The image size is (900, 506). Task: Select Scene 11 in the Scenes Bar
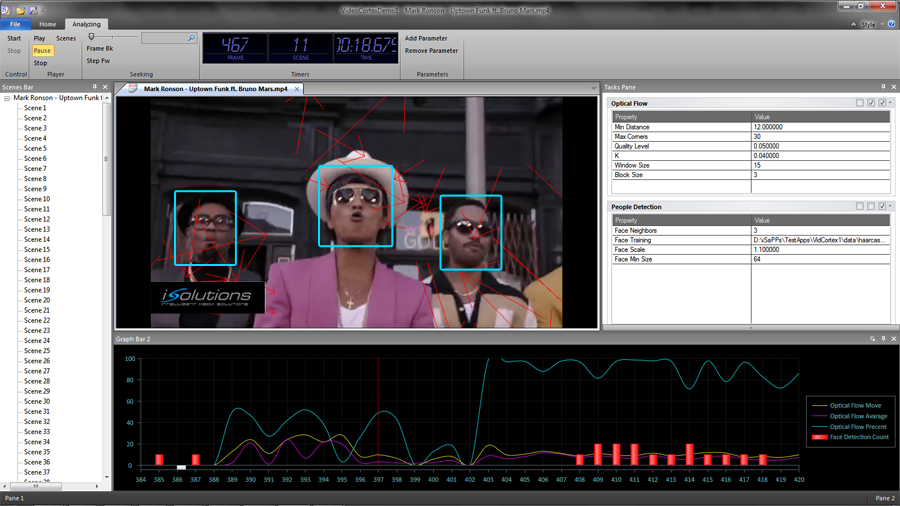click(x=37, y=209)
